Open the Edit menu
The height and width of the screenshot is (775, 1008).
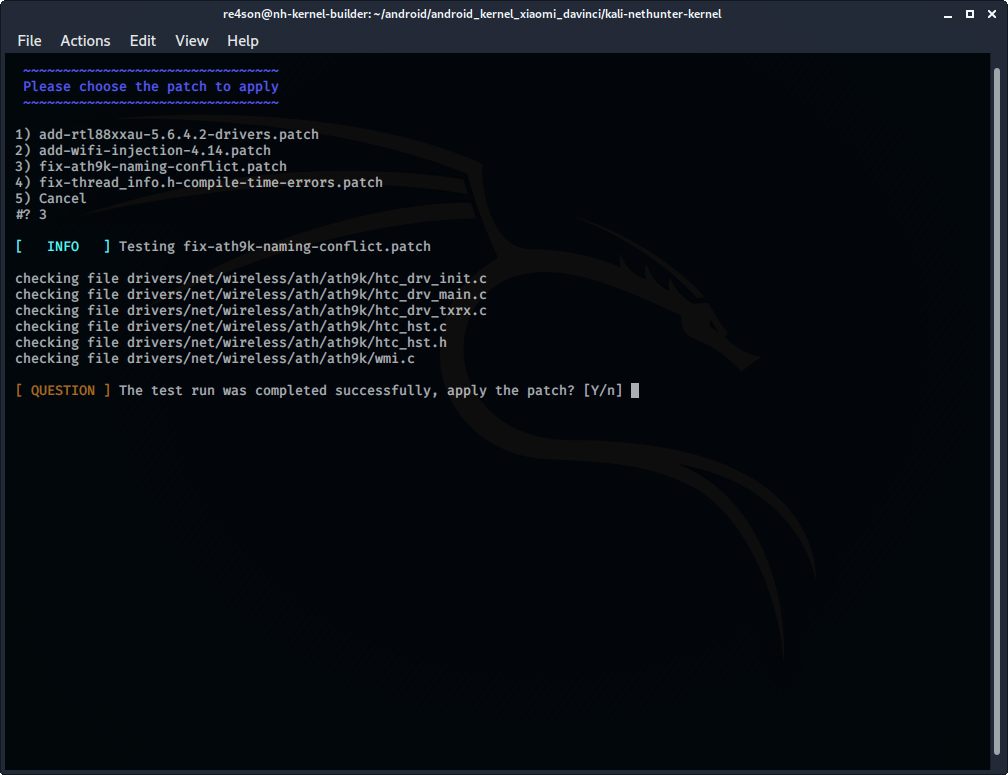pyautogui.click(x=143, y=41)
